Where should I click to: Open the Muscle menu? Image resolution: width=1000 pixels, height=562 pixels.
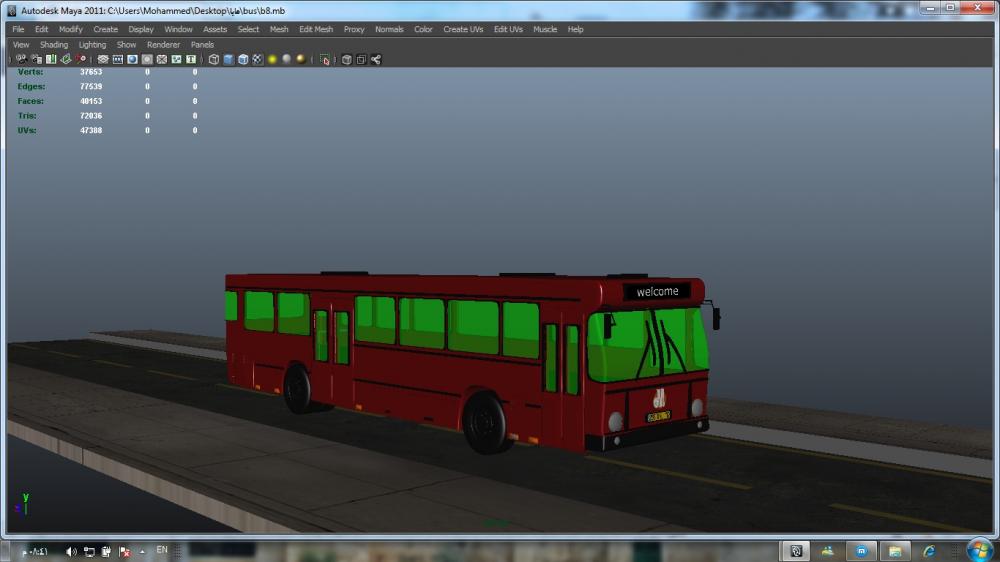[x=545, y=29]
